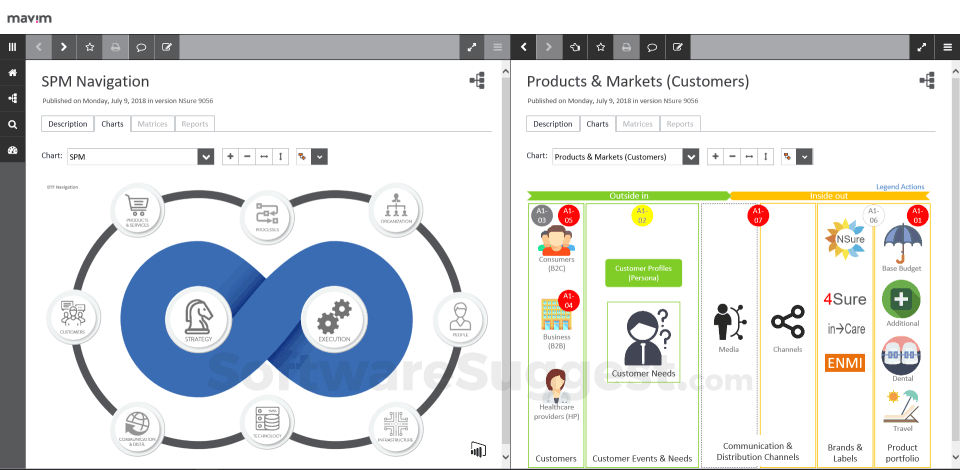The image size is (960, 470).
Task: Go forward in the left pane
Action: 63,47
